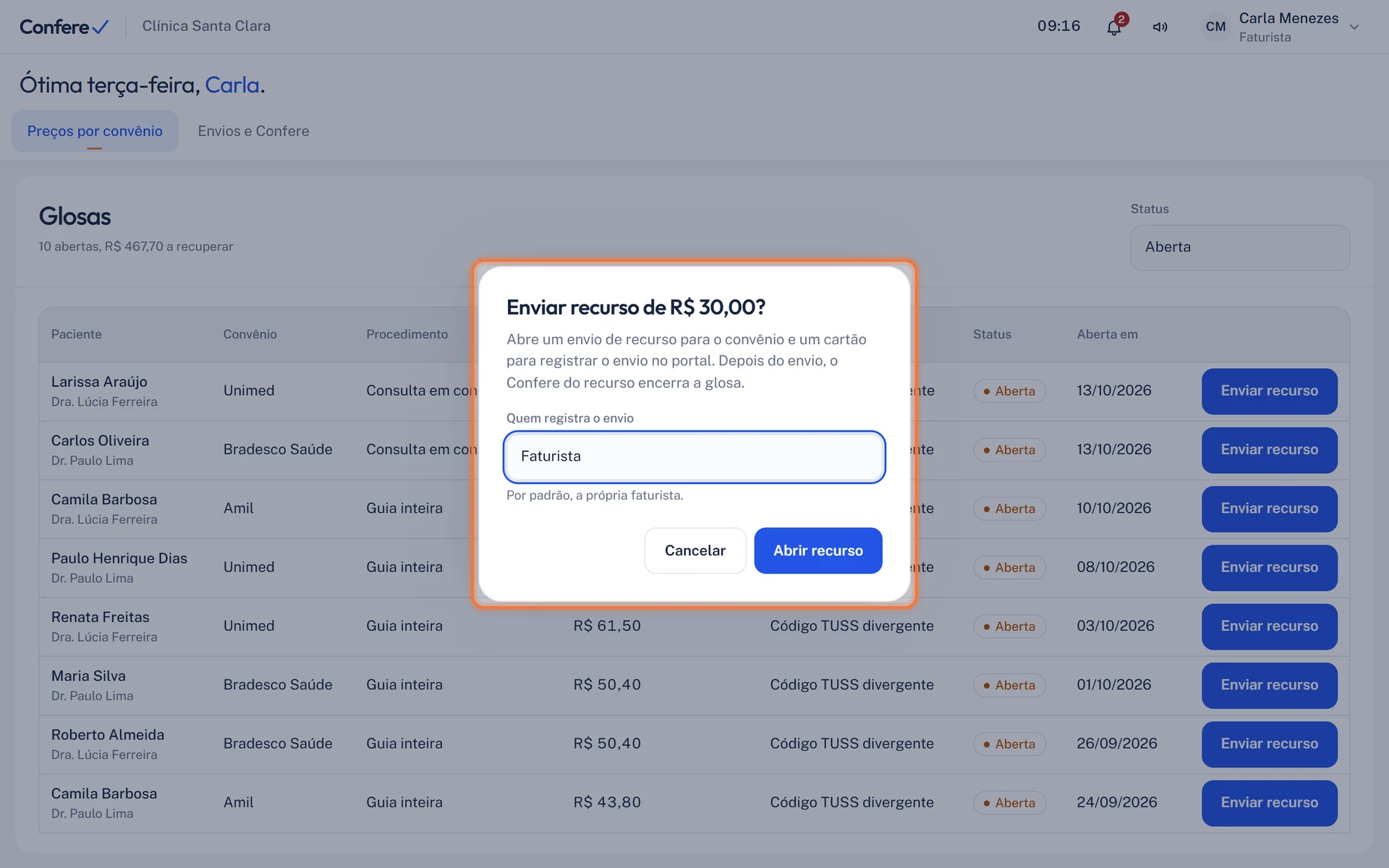Switch to the Envios e Confere tab
This screenshot has height=868, width=1389.
coord(253,131)
